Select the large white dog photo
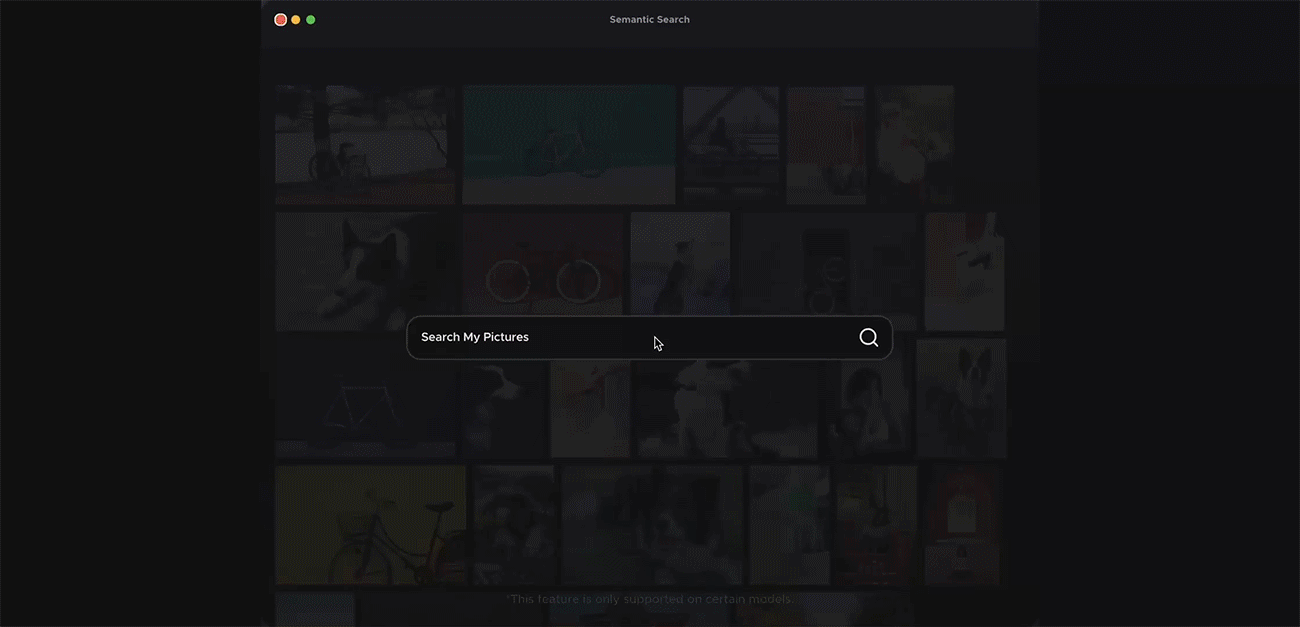The image size is (1300, 627). tap(725, 410)
